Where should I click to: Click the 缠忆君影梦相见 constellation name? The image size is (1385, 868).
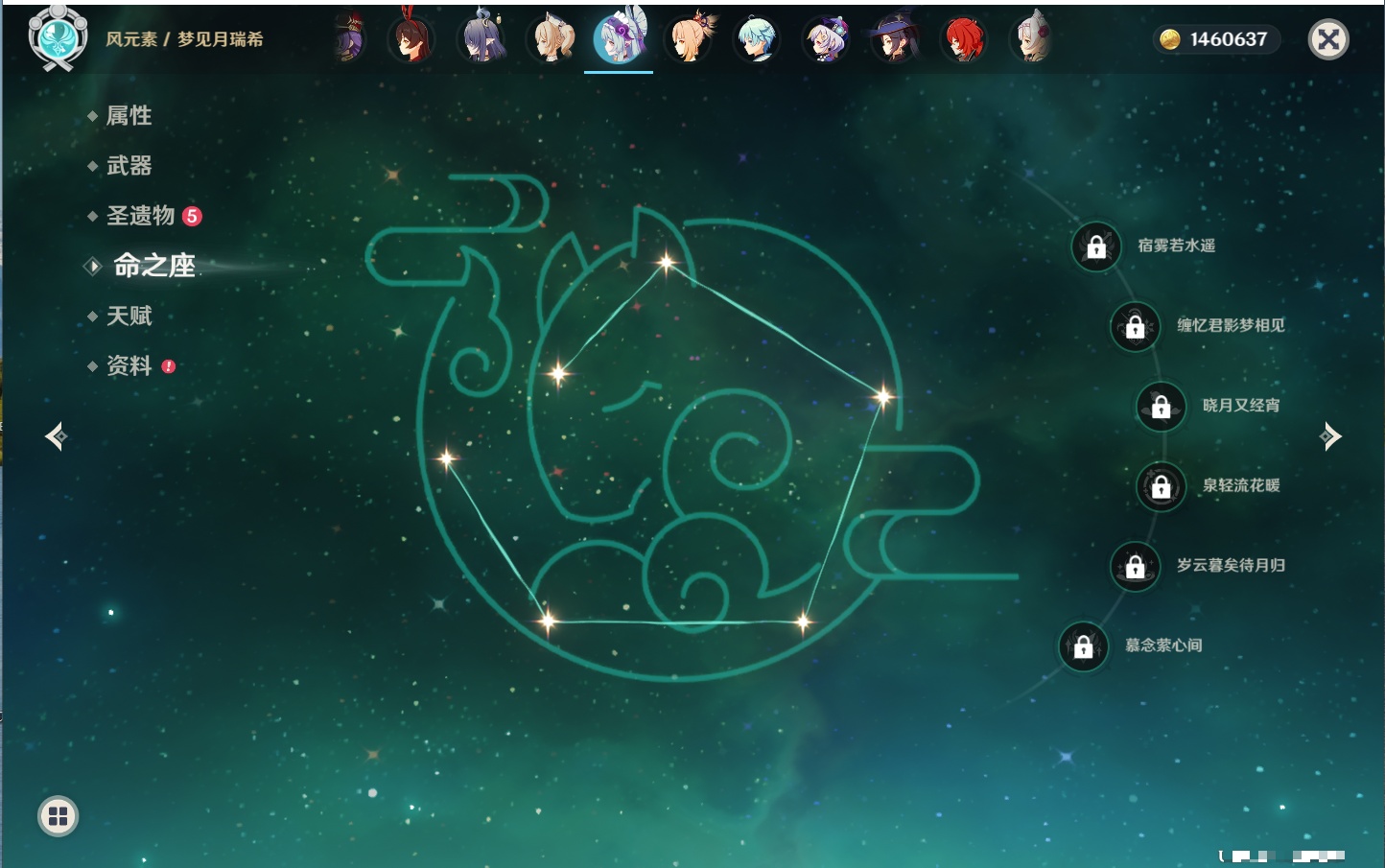(1232, 325)
